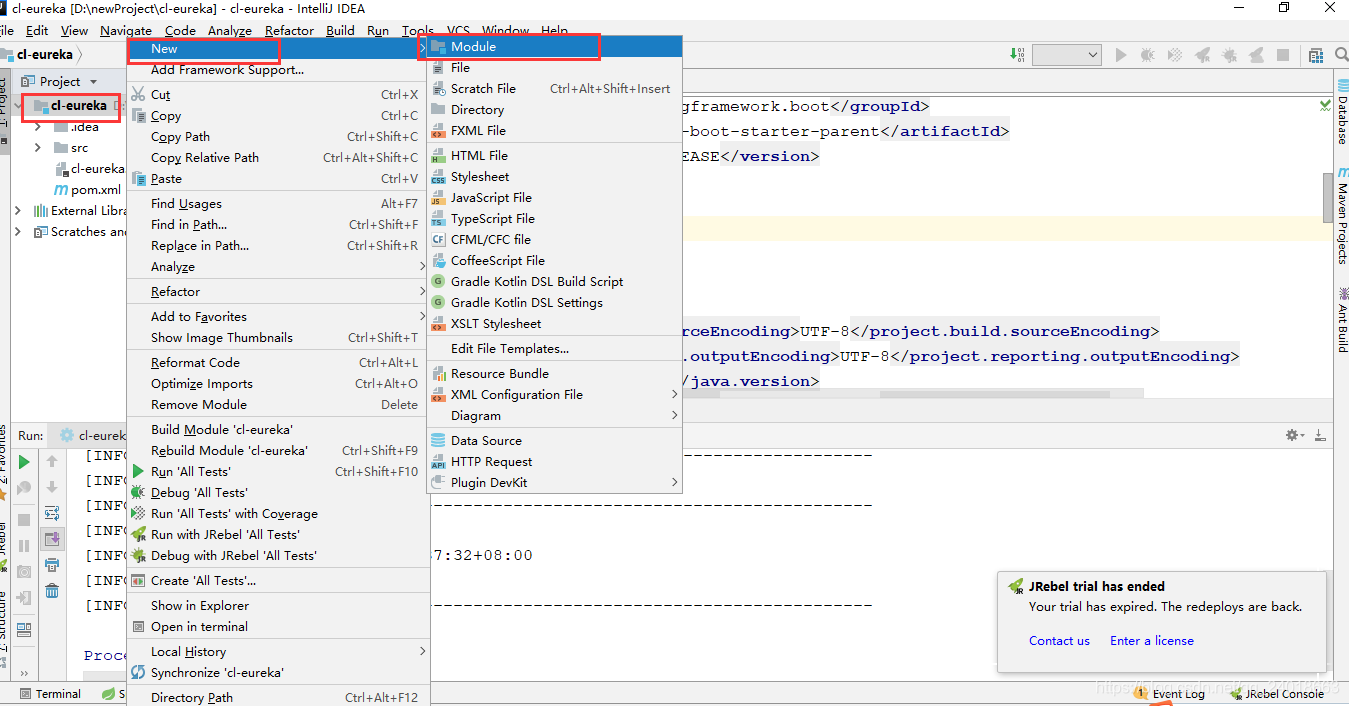Click the hide Run panel icon

point(1320,435)
